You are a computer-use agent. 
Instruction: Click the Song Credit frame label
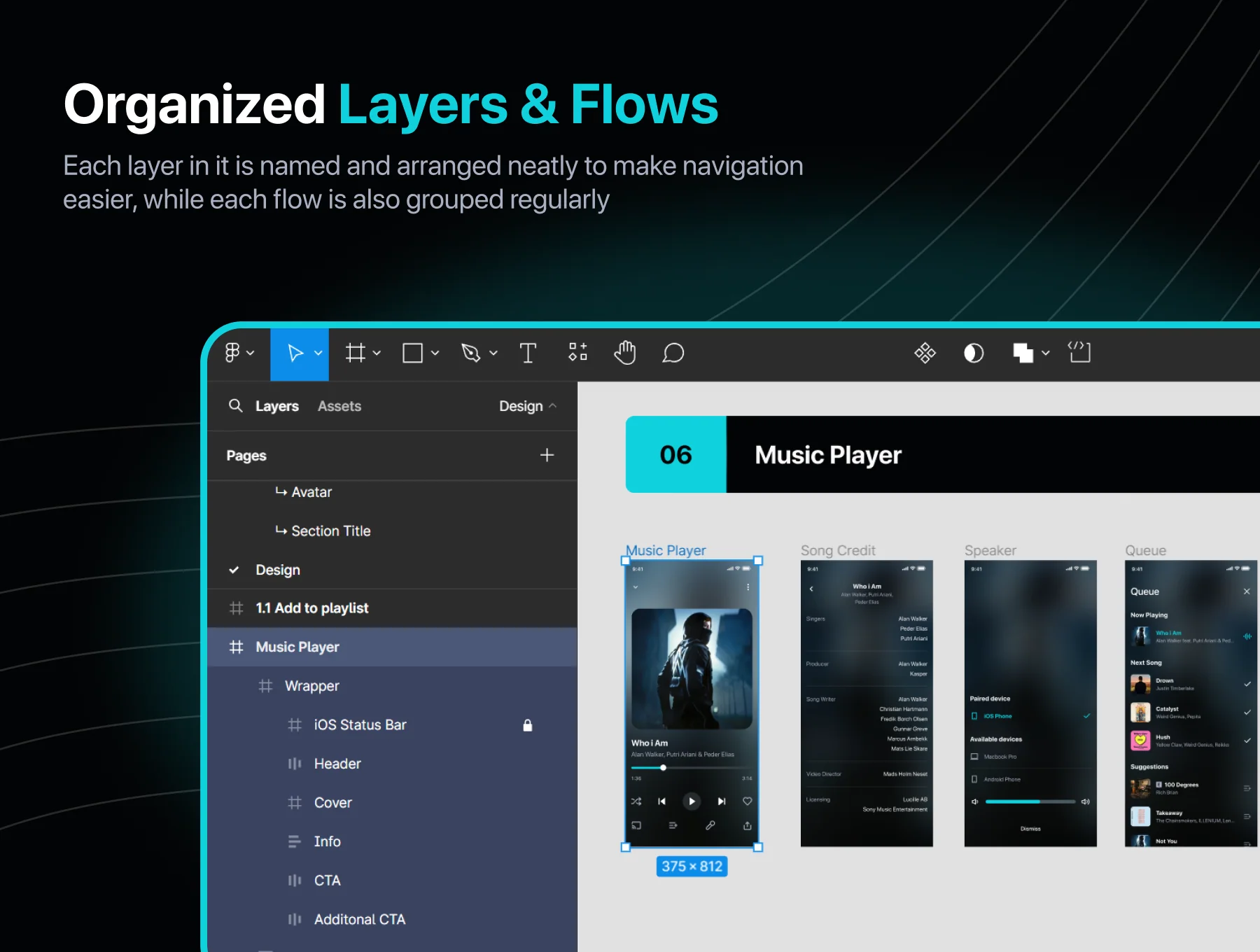pyautogui.click(x=838, y=550)
